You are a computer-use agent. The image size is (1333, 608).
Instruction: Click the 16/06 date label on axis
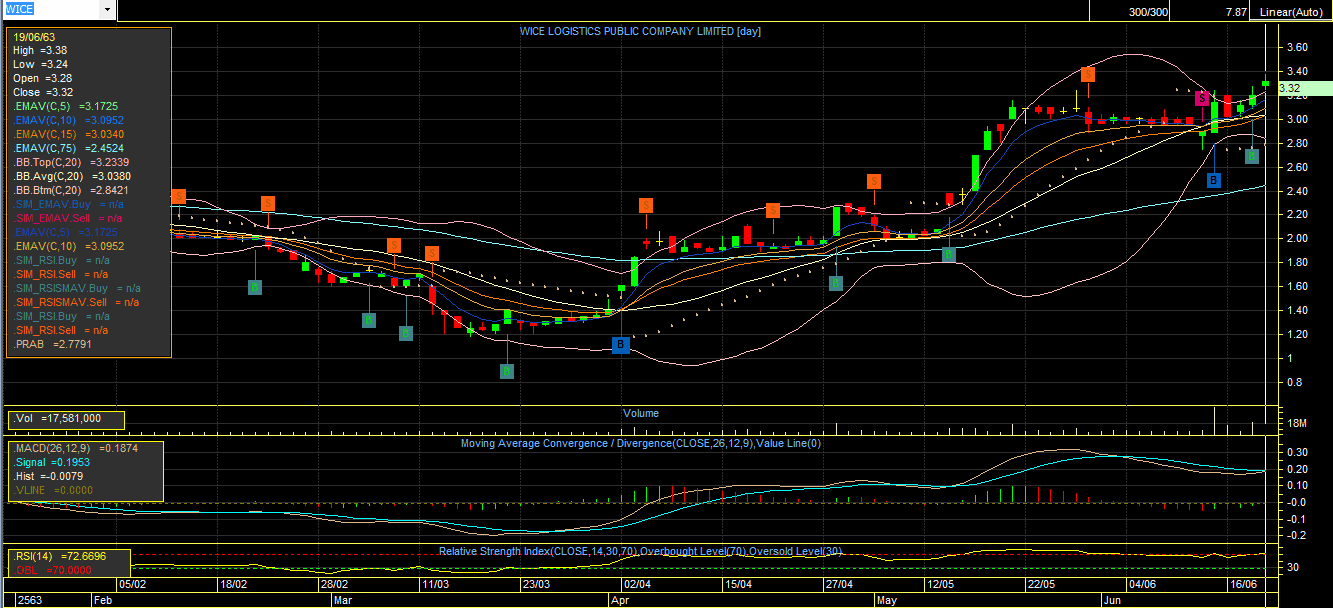point(1242,584)
